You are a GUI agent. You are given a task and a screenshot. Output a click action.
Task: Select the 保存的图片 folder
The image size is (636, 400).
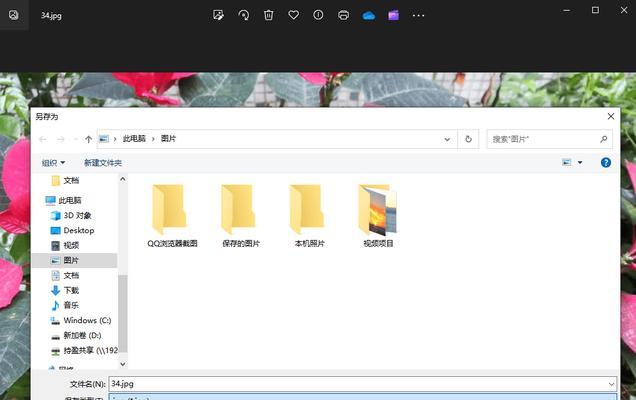[x=241, y=216]
